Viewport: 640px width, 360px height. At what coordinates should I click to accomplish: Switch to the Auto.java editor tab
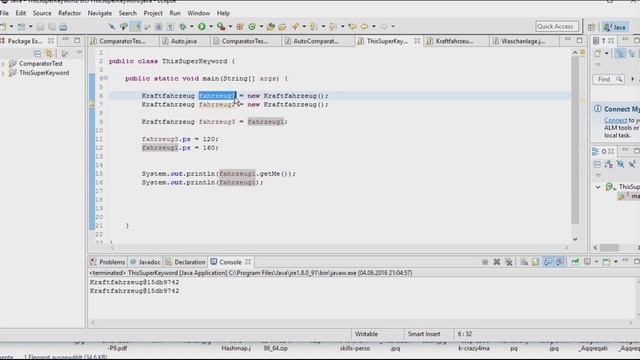184,41
